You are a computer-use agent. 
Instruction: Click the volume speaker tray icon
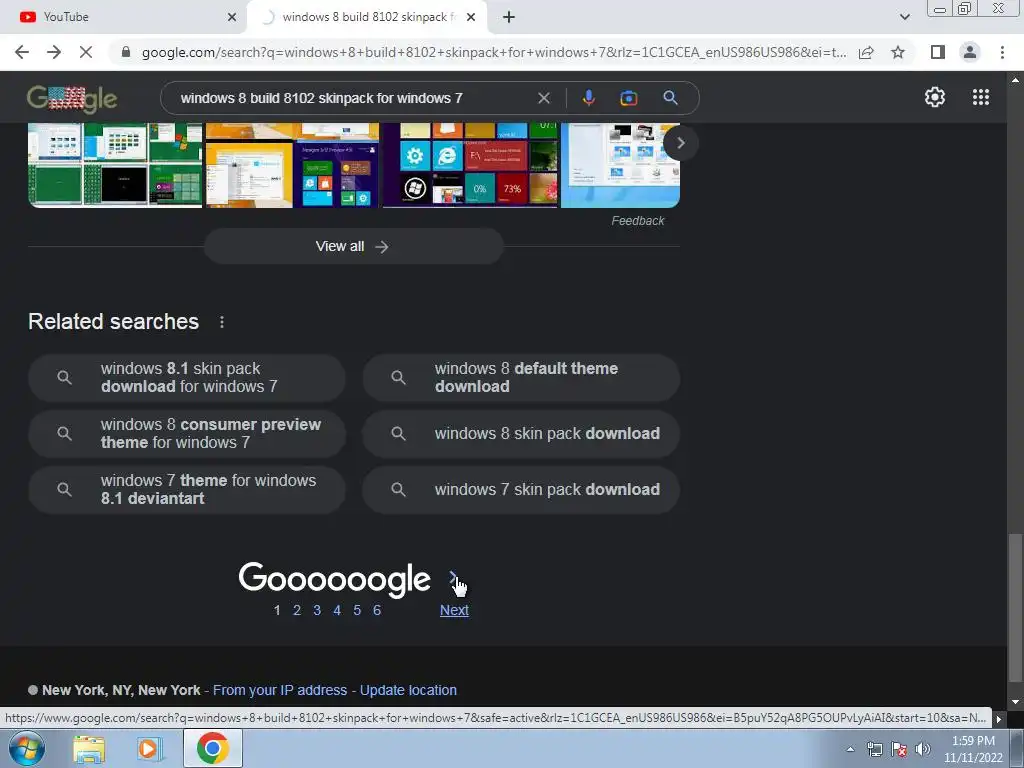[922, 749]
